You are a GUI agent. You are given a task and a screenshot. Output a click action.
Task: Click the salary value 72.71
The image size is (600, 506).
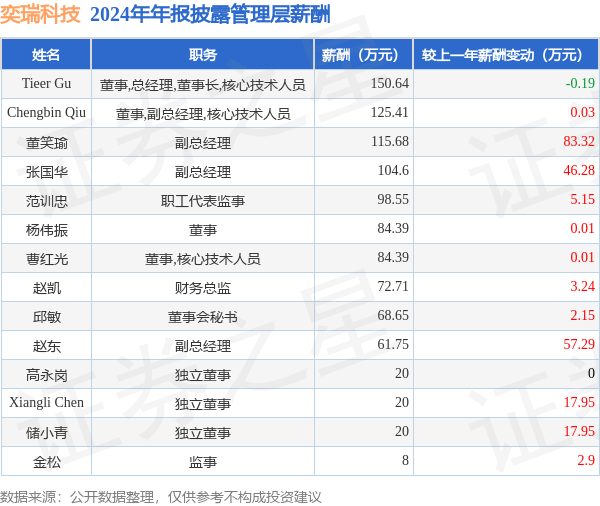(393, 286)
